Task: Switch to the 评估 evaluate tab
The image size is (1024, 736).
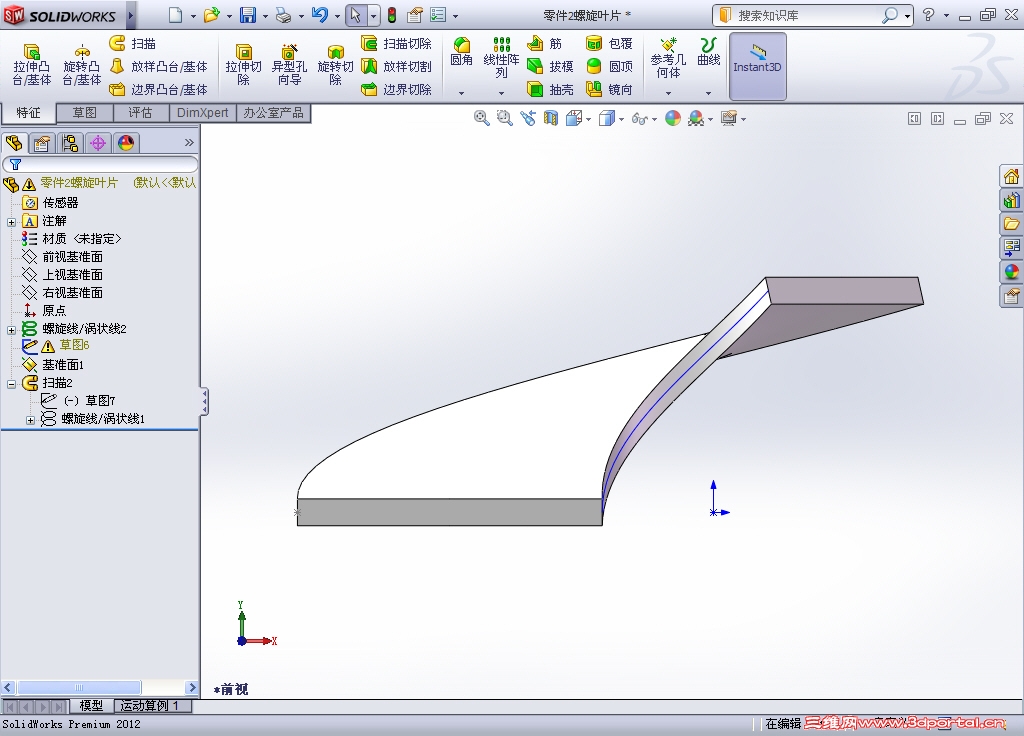Action: tap(140, 113)
